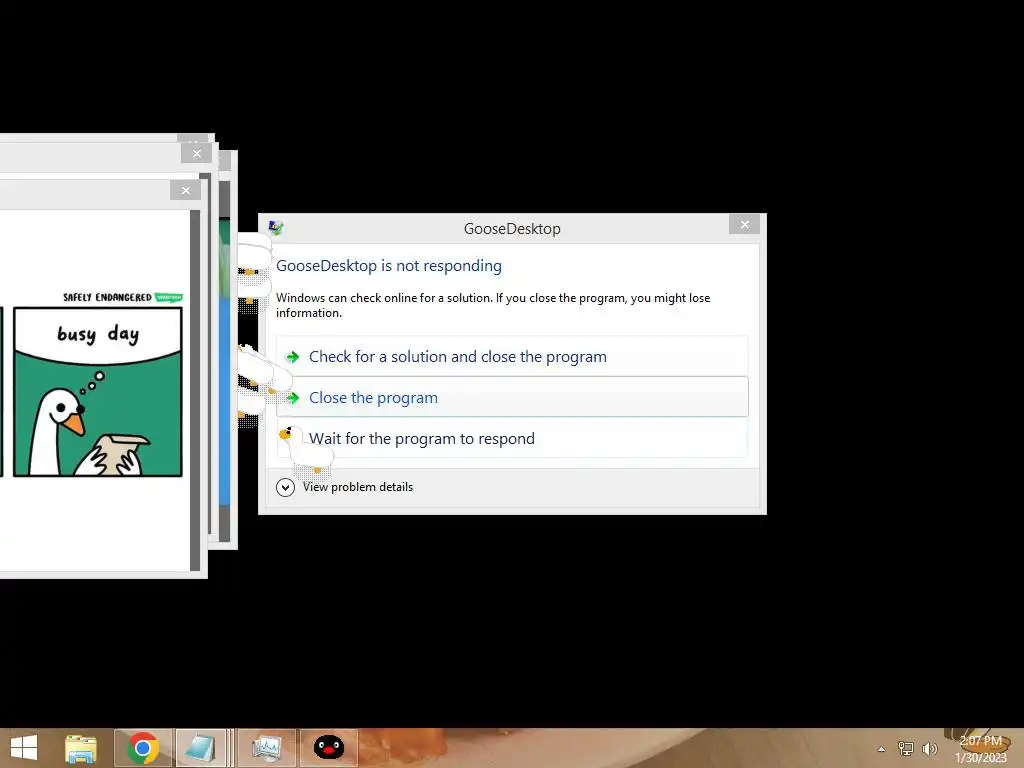Image resolution: width=1024 pixels, height=768 pixels.
Task: Open the Notepad taskbar icon
Action: 200,748
